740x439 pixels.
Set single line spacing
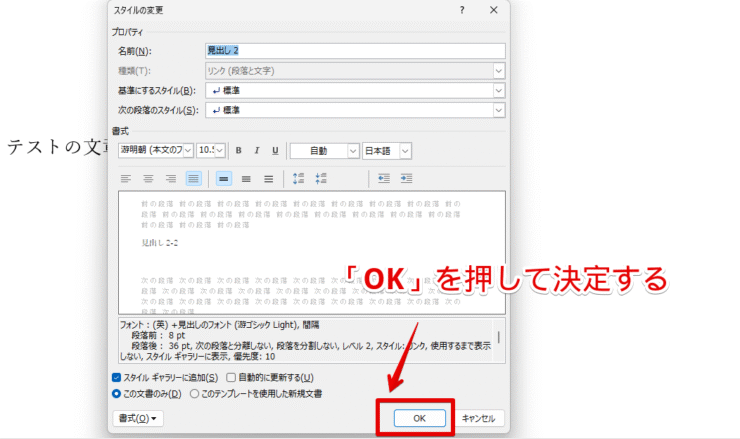[224, 178]
